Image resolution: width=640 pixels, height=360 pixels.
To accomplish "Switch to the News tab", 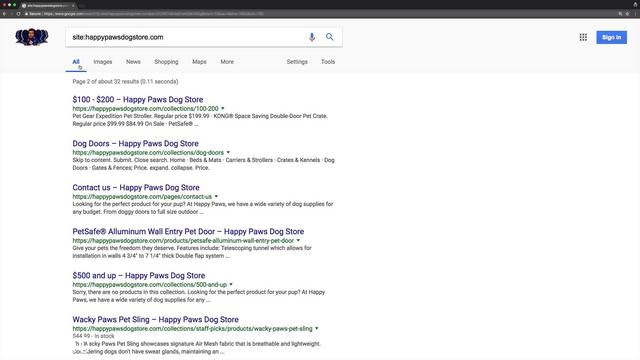I will click(133, 62).
